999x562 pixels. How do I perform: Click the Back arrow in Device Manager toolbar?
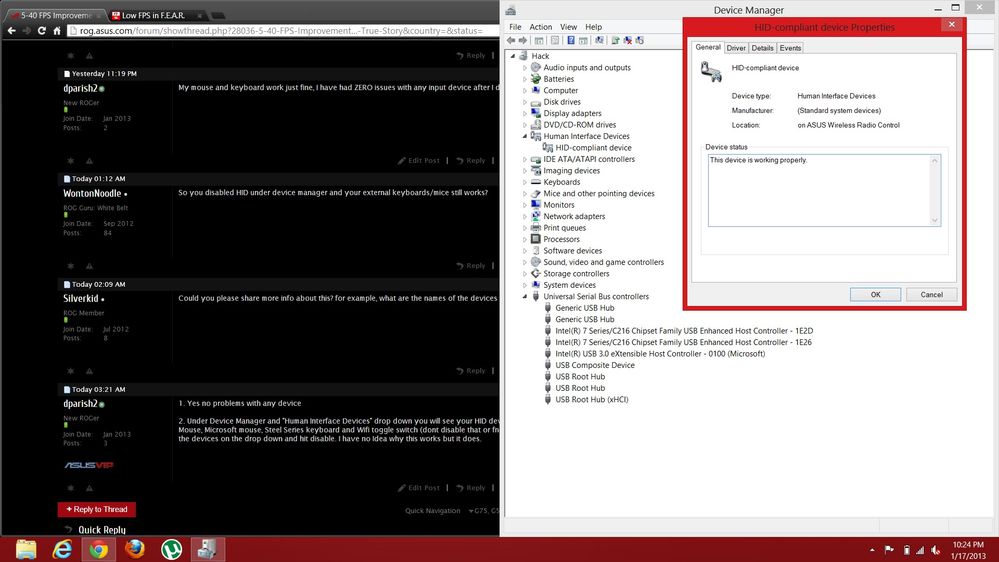point(511,40)
